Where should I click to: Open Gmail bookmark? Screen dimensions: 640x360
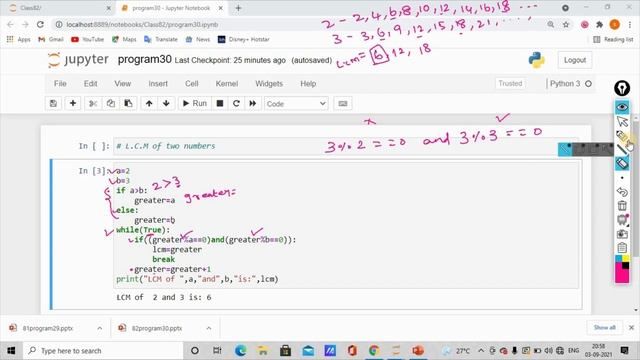[x=51, y=39]
